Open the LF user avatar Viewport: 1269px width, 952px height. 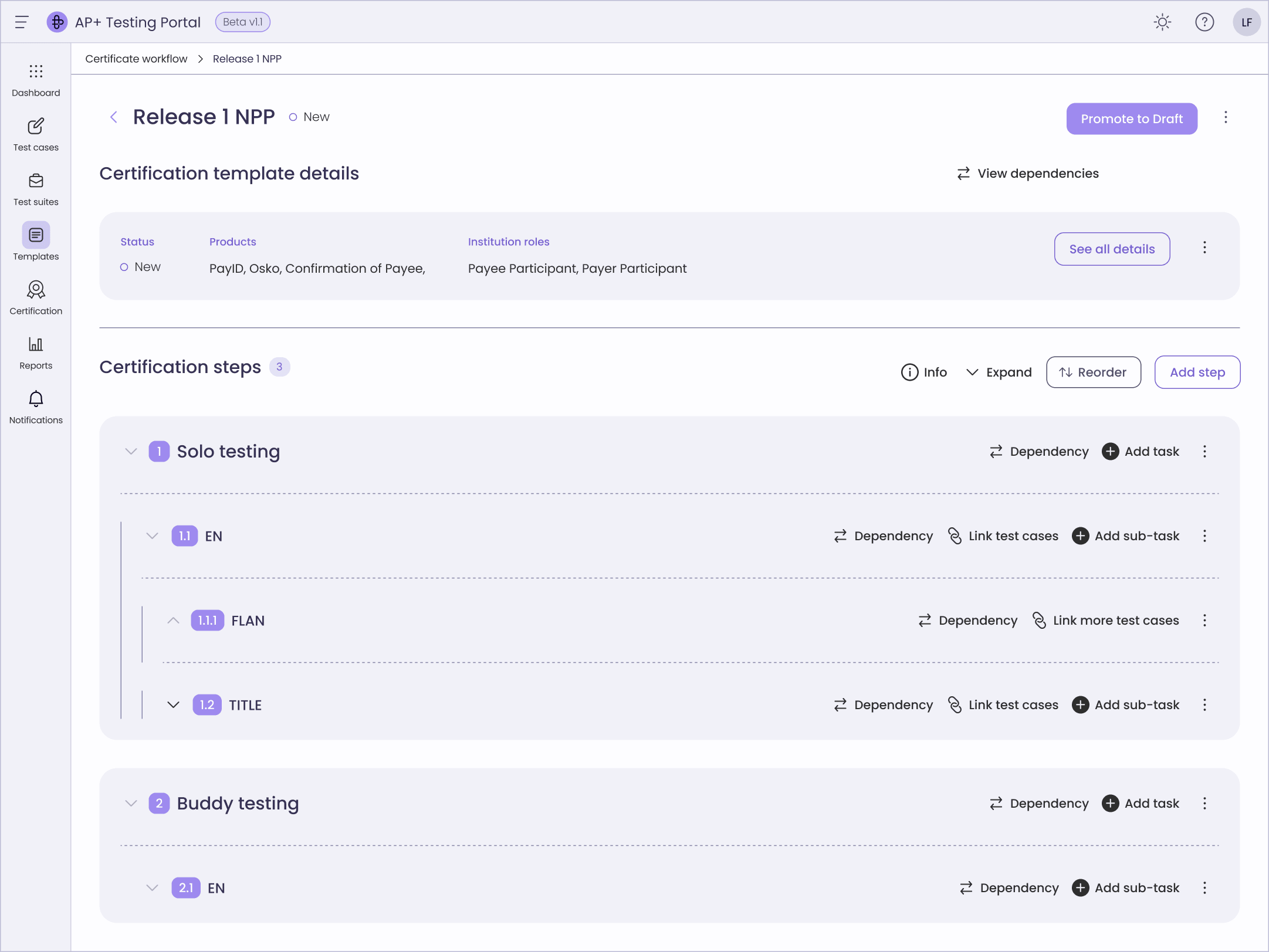pyautogui.click(x=1247, y=22)
